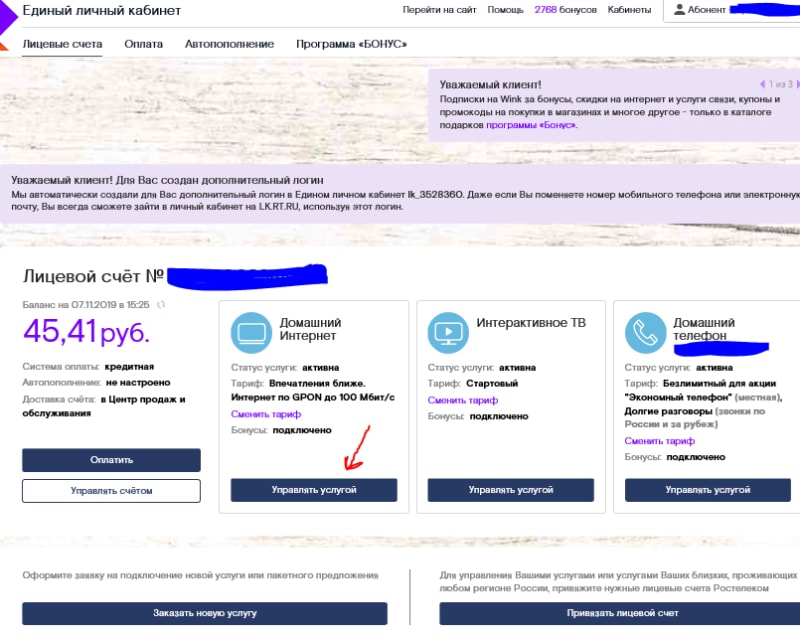This screenshot has height=640, width=800.
Task: Open the Программа «БОНУС» tab
Action: coord(351,44)
